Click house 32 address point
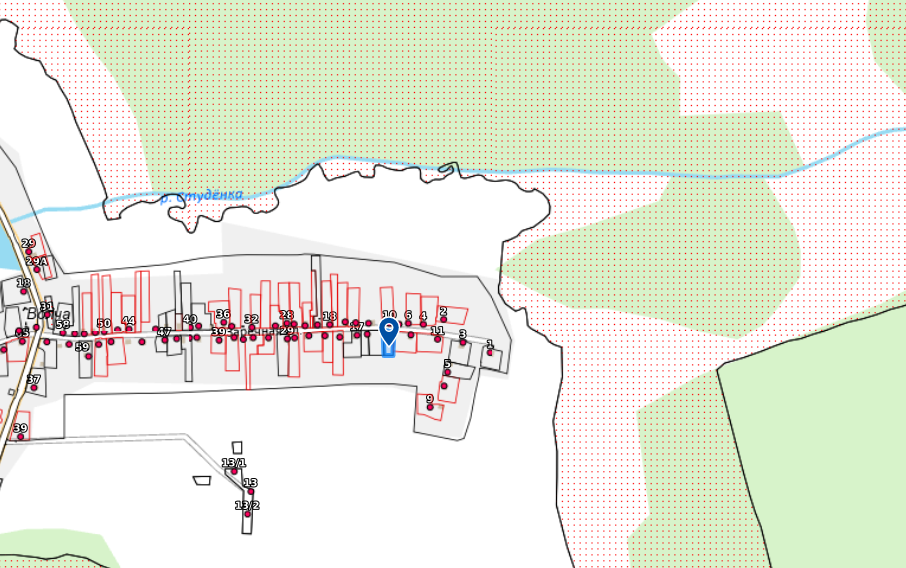906x568 pixels. [x=252, y=327]
